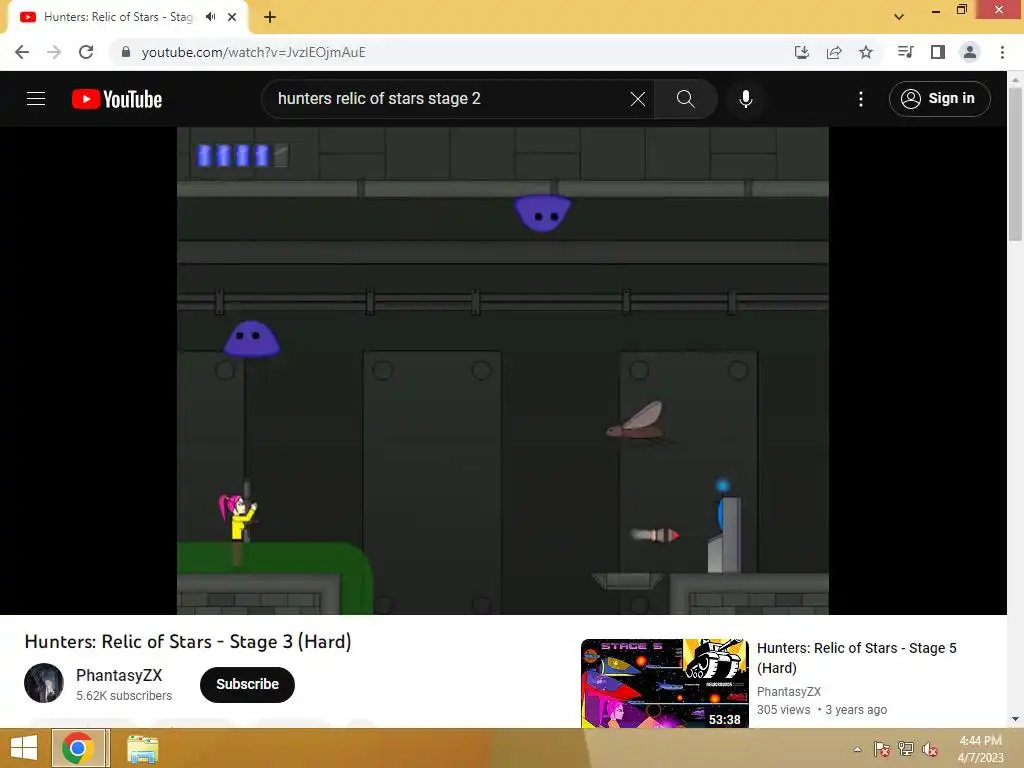1024x768 pixels.
Task: Go back to the previous page
Action: point(22,52)
